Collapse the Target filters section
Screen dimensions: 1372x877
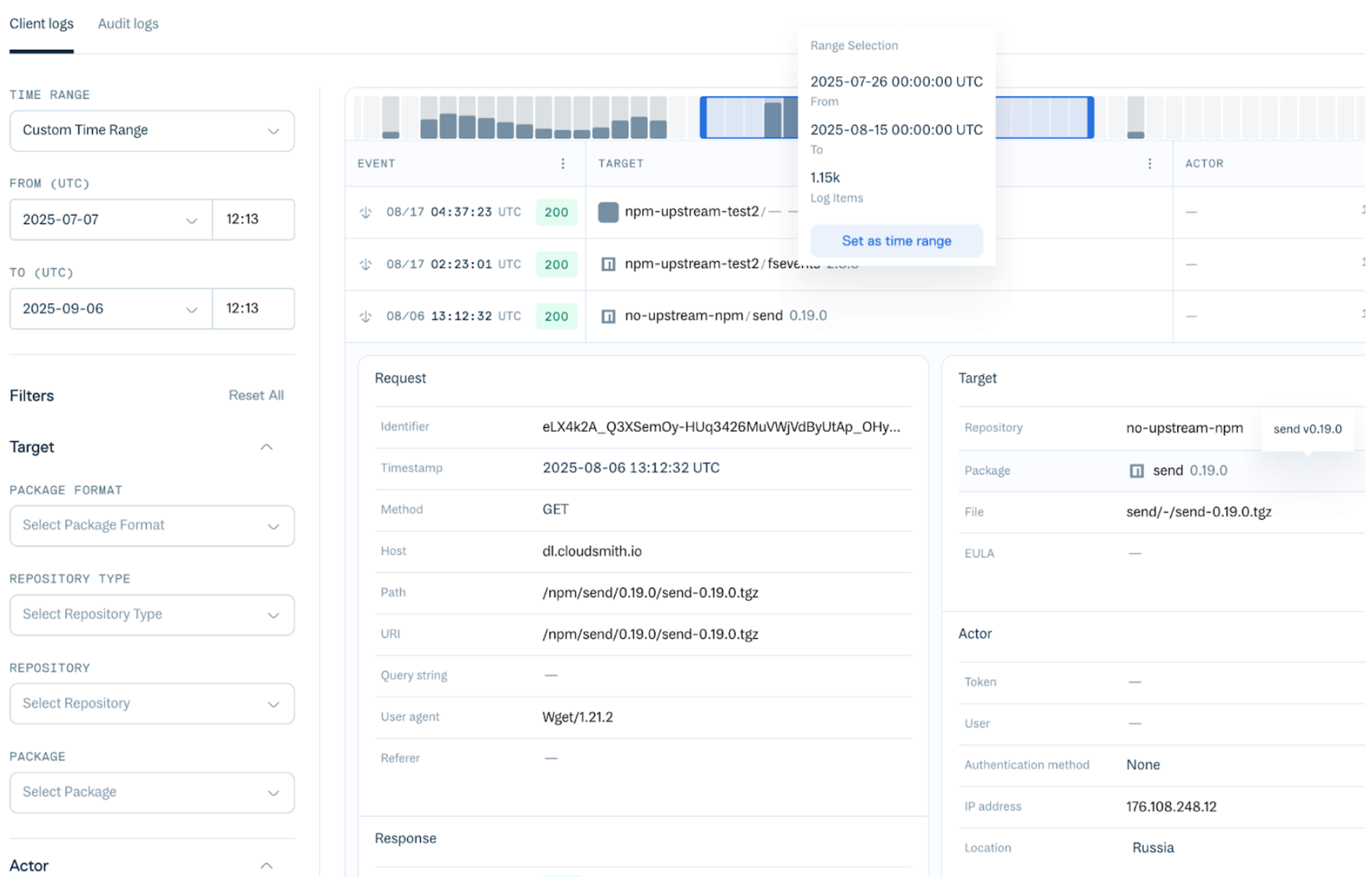[x=266, y=447]
